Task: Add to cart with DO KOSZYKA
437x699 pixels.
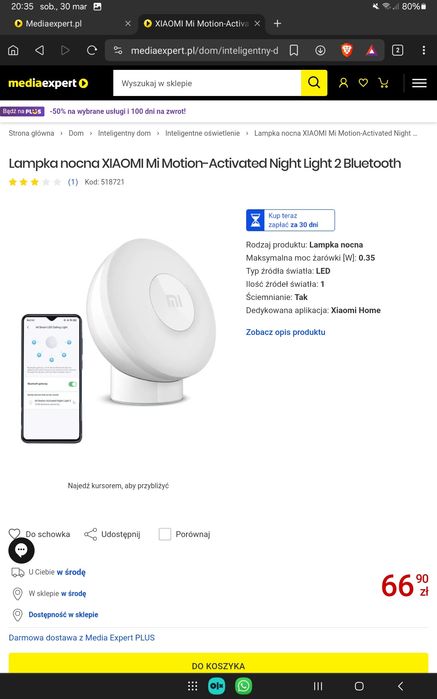Action: [x=218, y=663]
